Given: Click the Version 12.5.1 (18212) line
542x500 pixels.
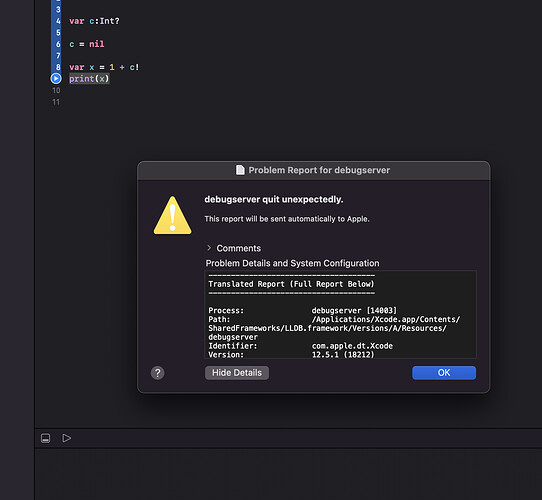Looking at the screenshot, I should click(291, 354).
